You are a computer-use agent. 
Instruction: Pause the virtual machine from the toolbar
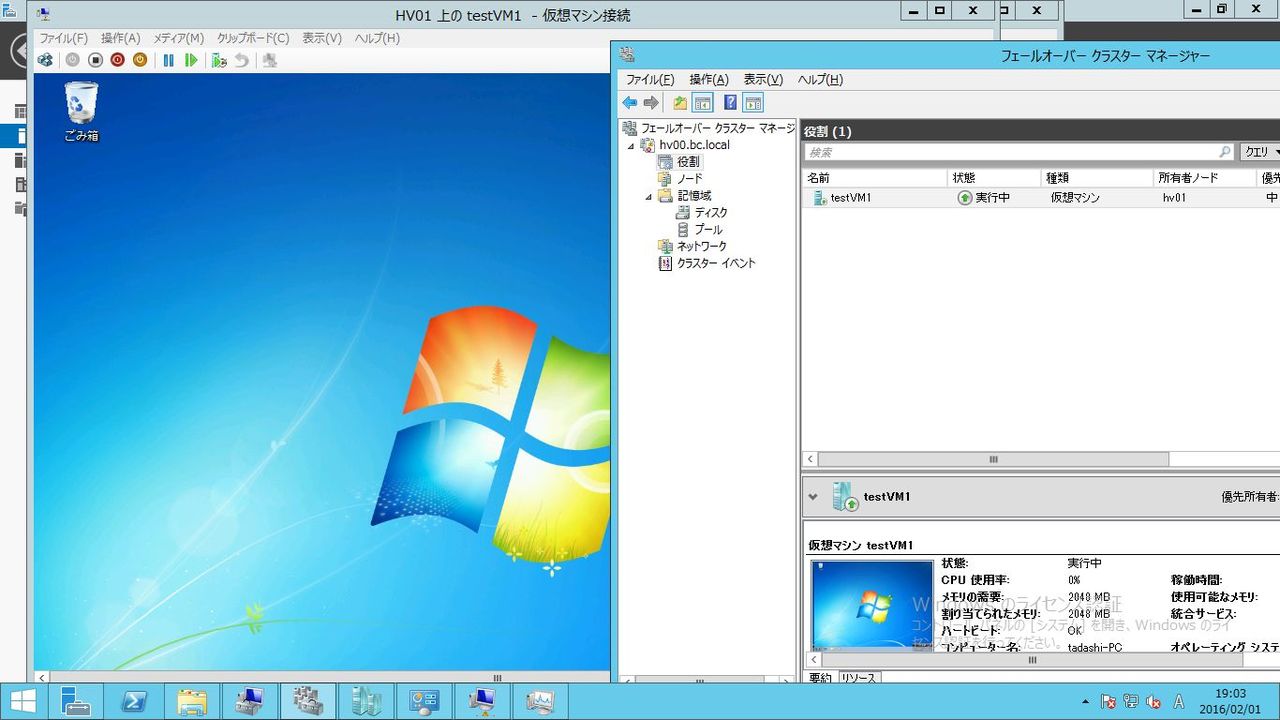coord(168,60)
